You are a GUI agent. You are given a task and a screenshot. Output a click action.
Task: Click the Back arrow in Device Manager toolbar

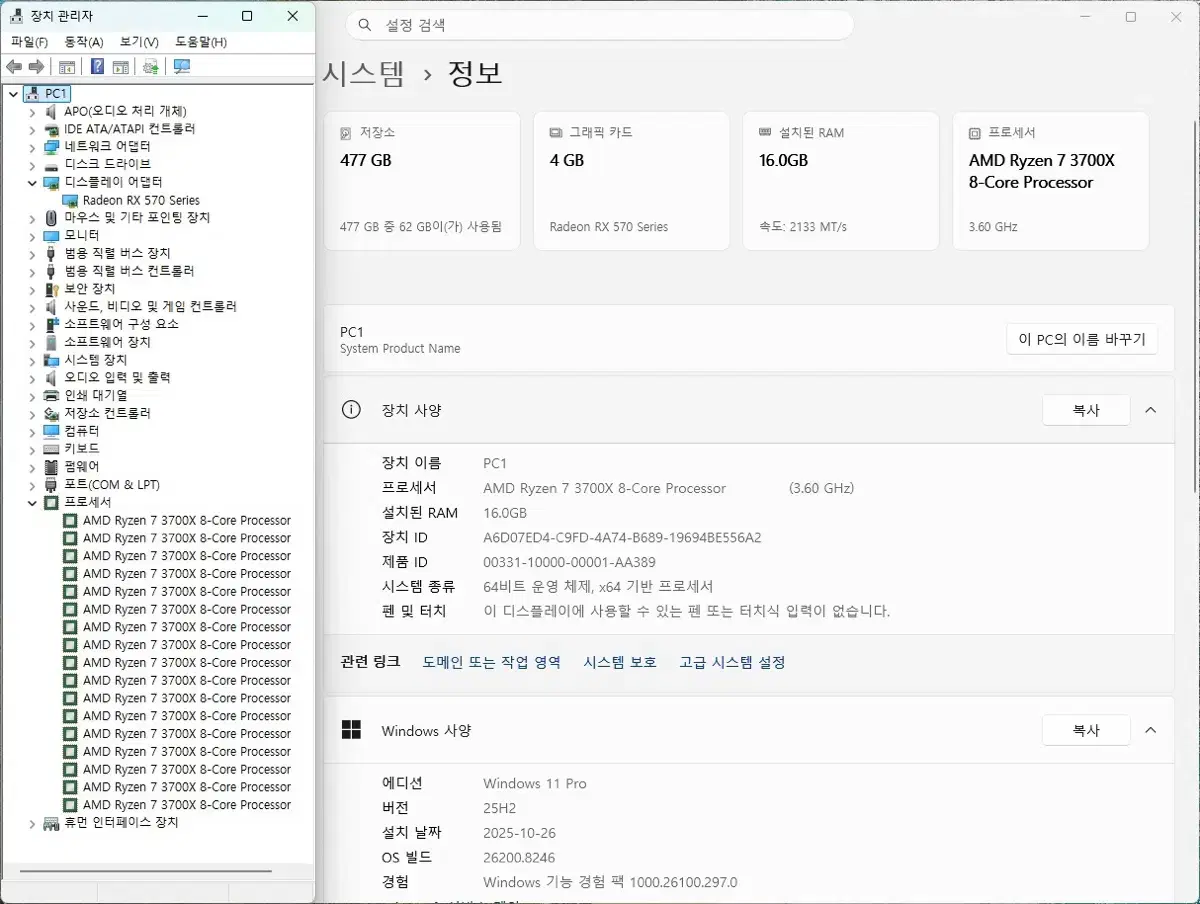[x=14, y=67]
